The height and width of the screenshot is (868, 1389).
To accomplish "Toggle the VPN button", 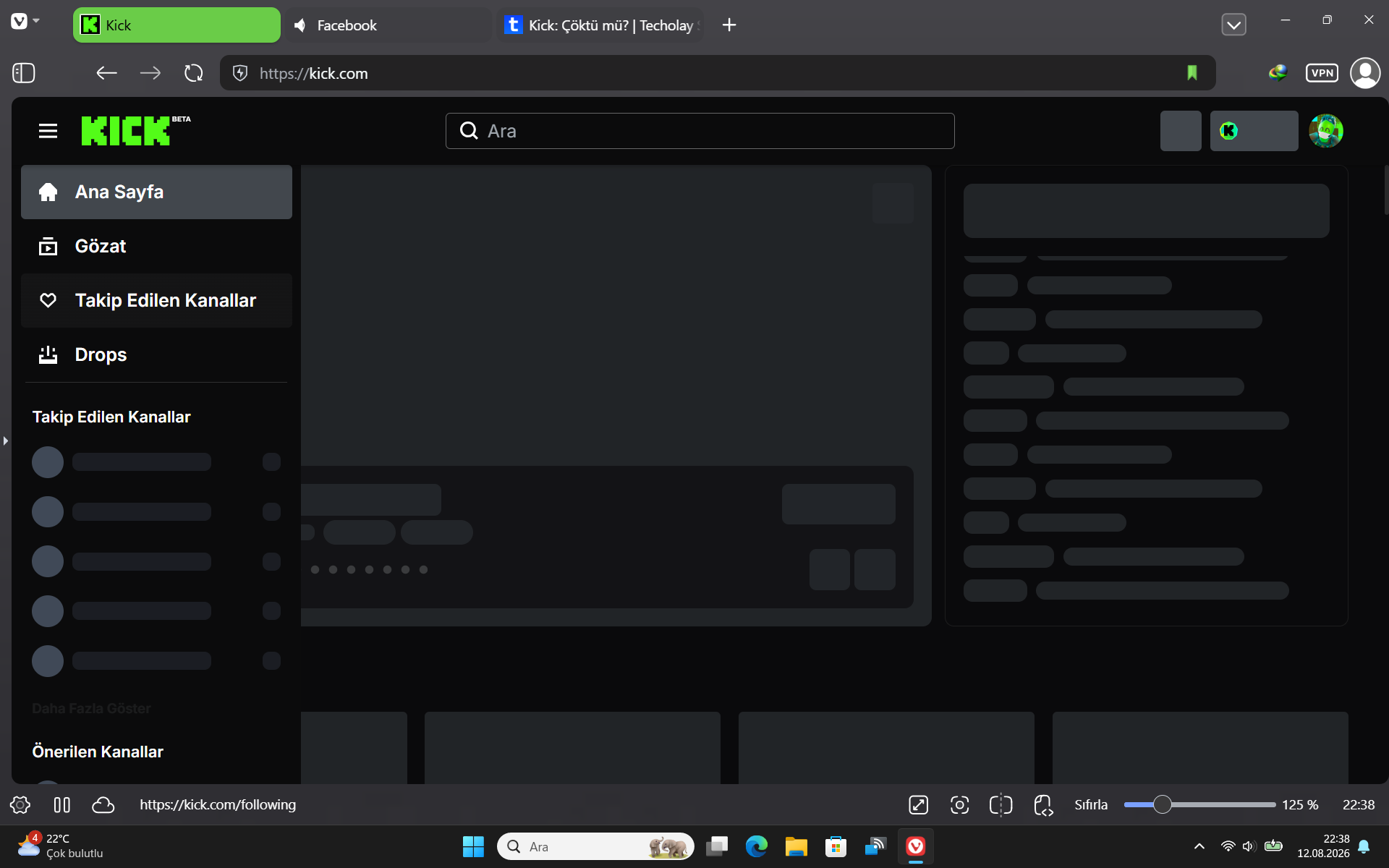I will (1322, 73).
